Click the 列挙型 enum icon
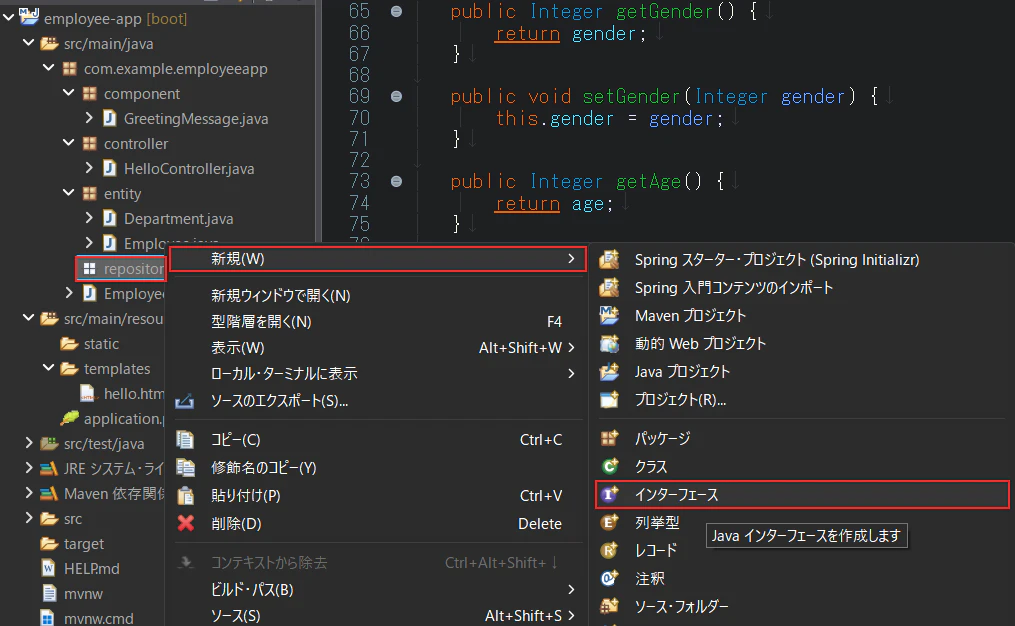 point(609,522)
